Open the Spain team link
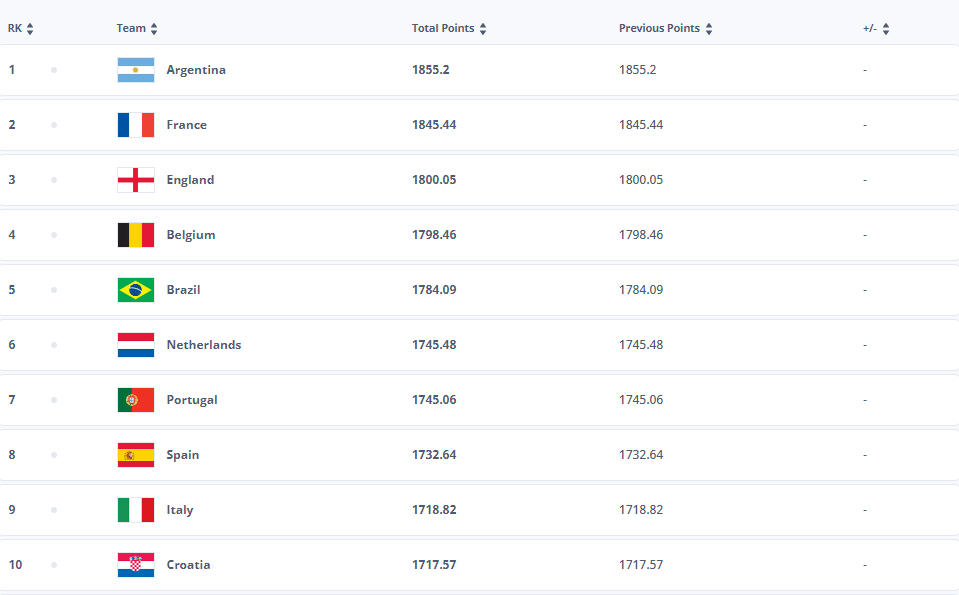This screenshot has width=959, height=595. pos(183,455)
